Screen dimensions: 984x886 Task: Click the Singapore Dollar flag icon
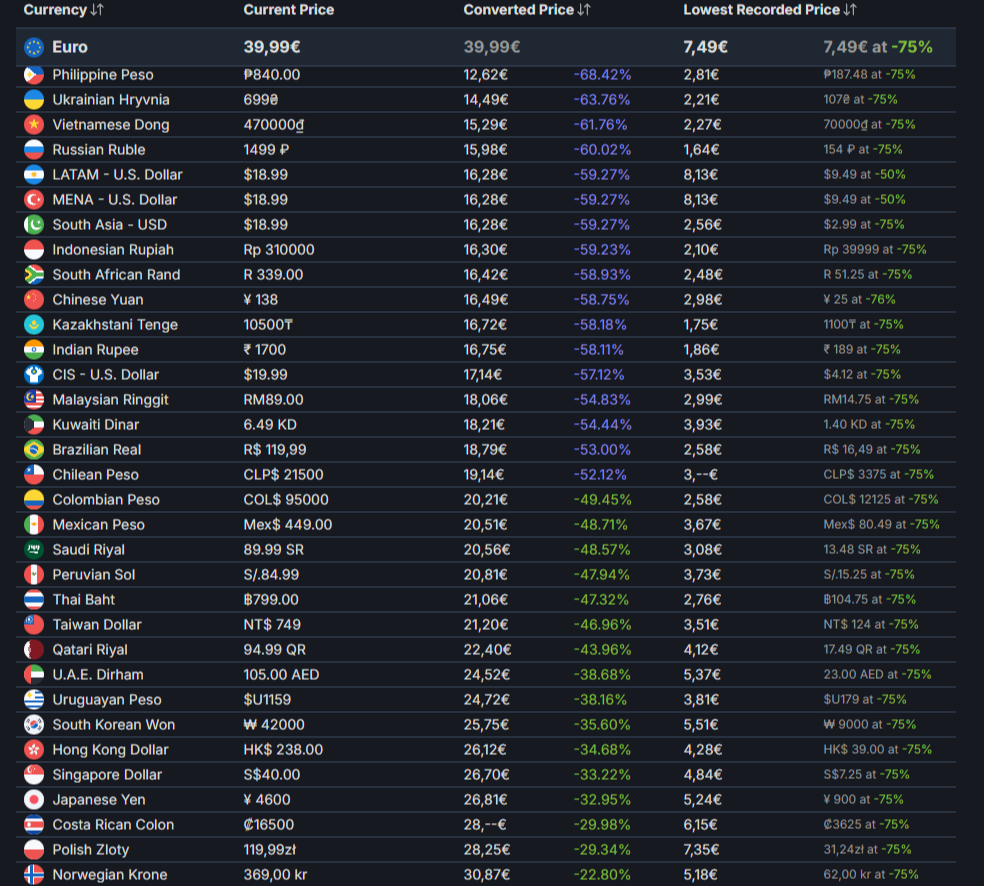34,775
